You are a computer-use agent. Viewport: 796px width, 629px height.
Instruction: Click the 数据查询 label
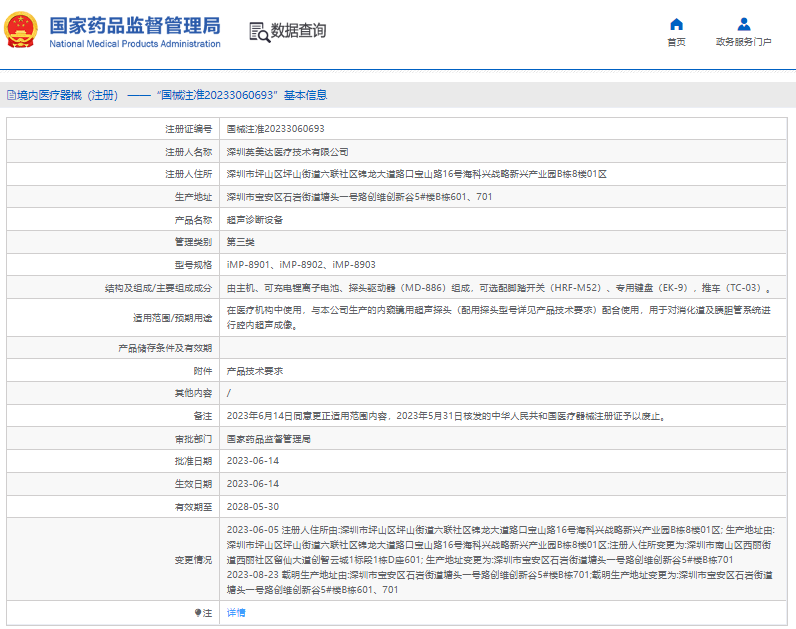[298, 30]
